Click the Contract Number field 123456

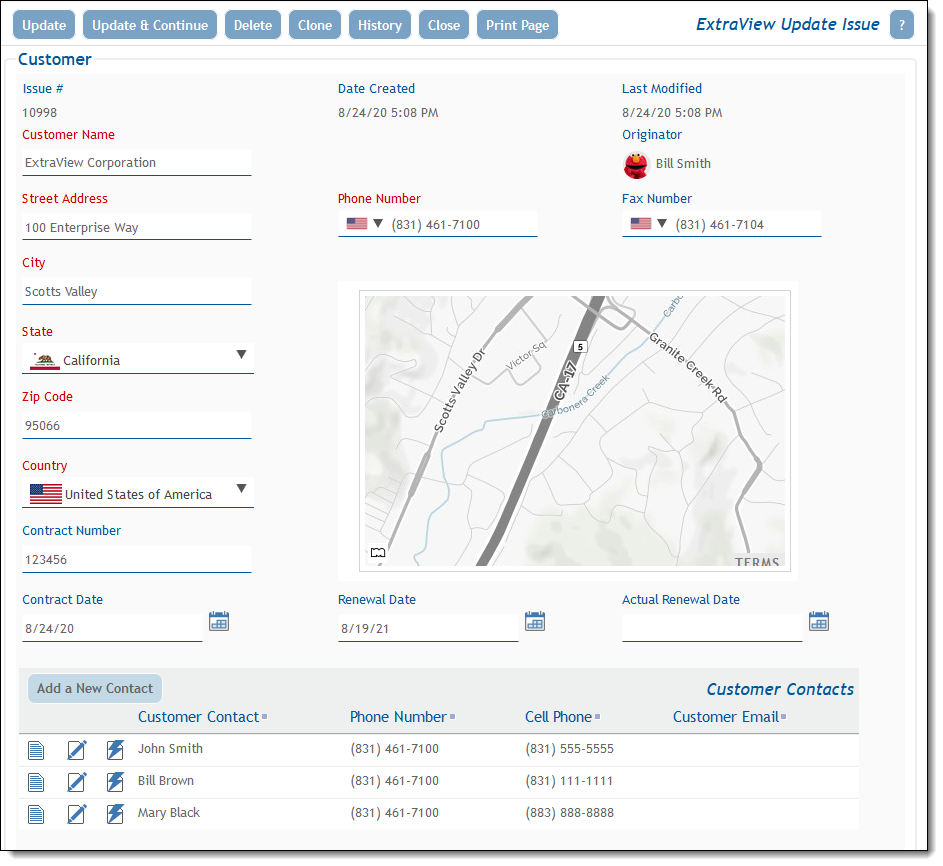[137, 560]
